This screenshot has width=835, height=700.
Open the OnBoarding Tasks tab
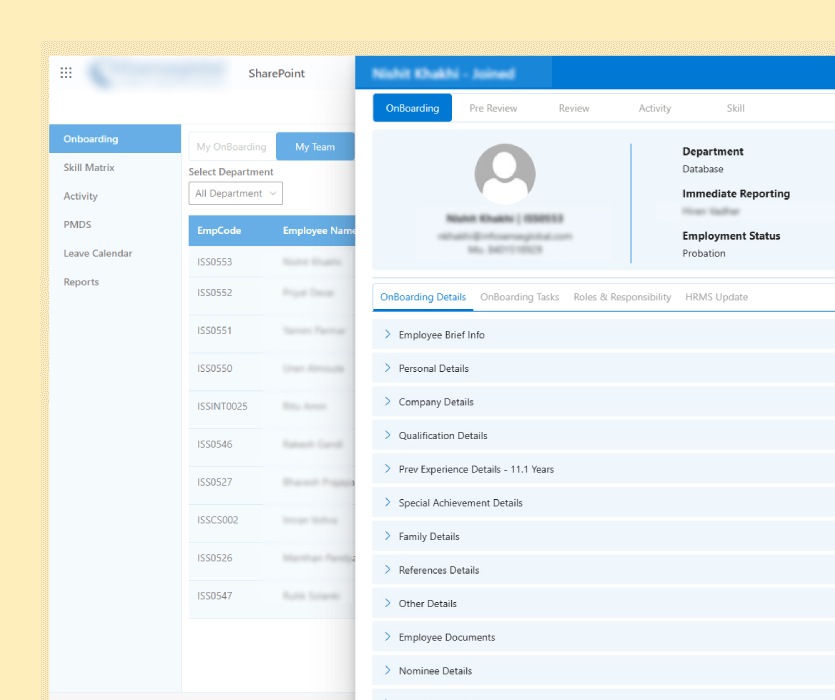pos(519,297)
